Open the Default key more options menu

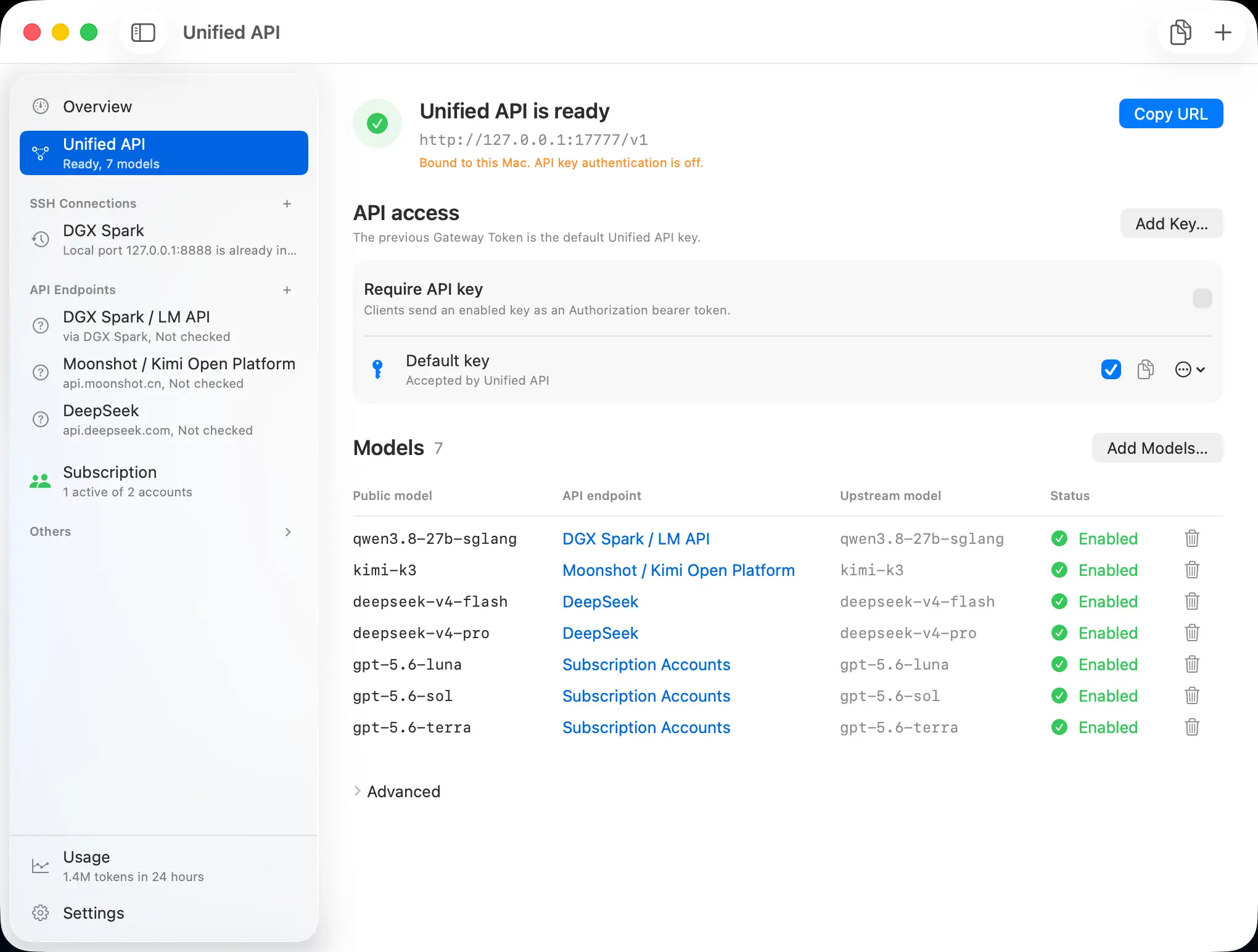click(x=1190, y=369)
